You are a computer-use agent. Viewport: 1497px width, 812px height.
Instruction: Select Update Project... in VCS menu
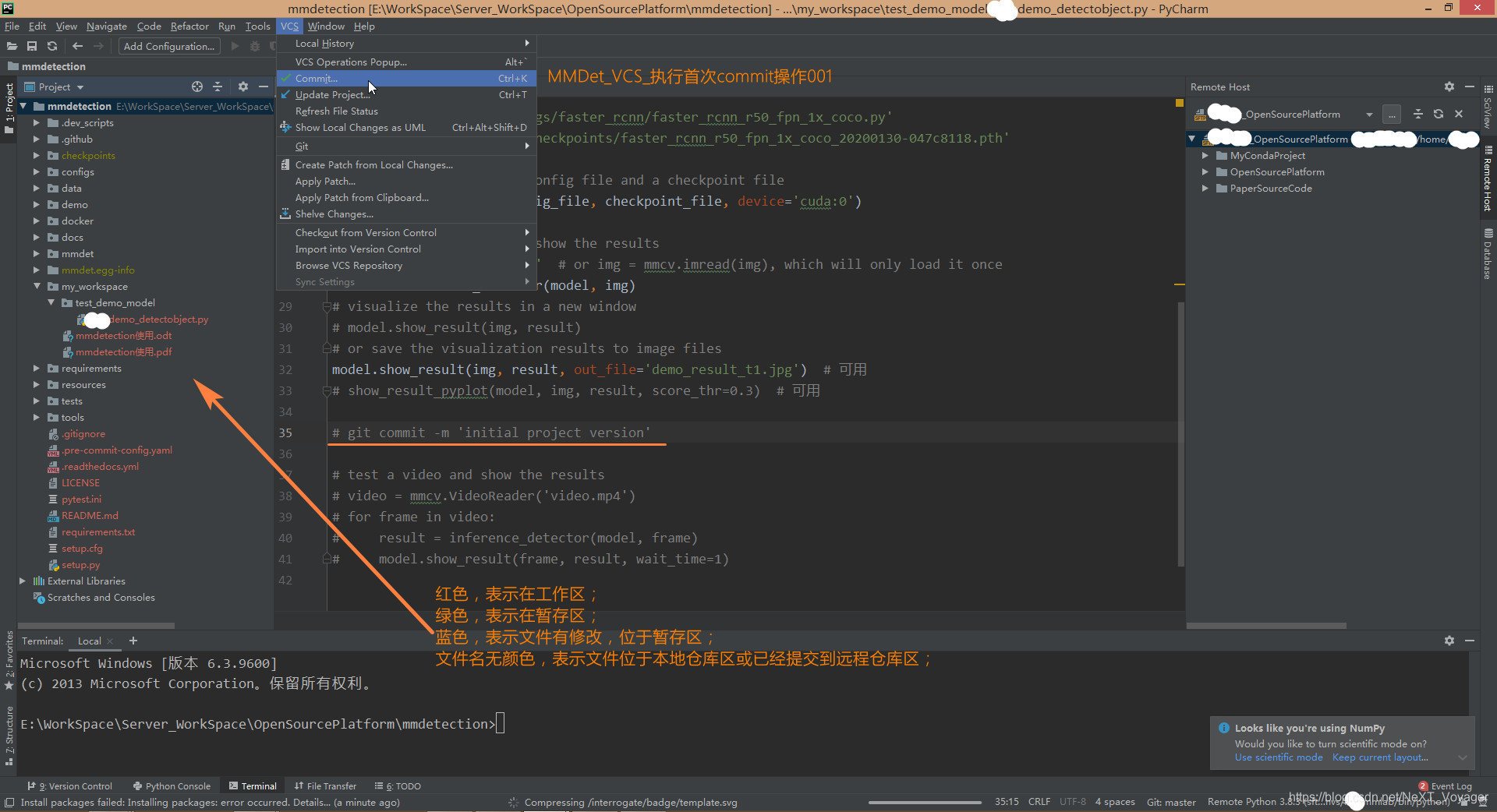pos(405,94)
